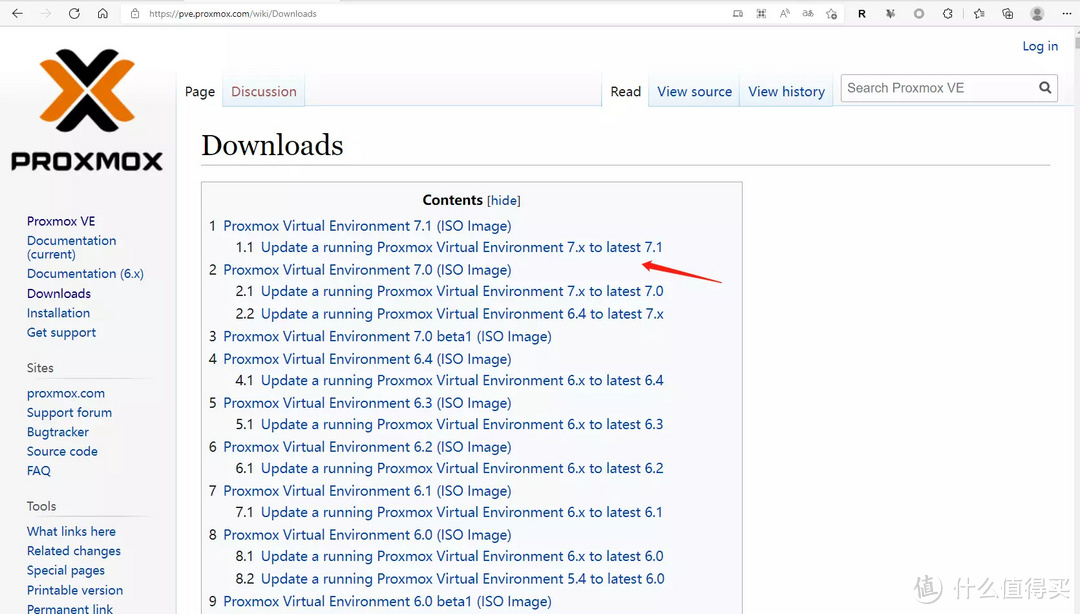Open entry 2.2 Update 6.4 to latest 7.x
Viewport: 1080px width, 614px height.
tap(462, 314)
